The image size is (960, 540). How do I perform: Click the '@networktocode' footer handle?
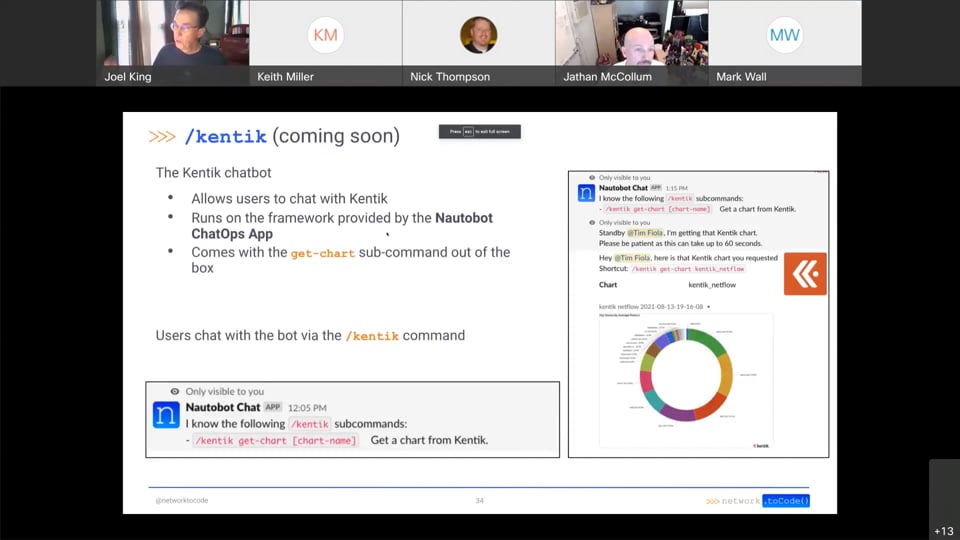pos(182,500)
